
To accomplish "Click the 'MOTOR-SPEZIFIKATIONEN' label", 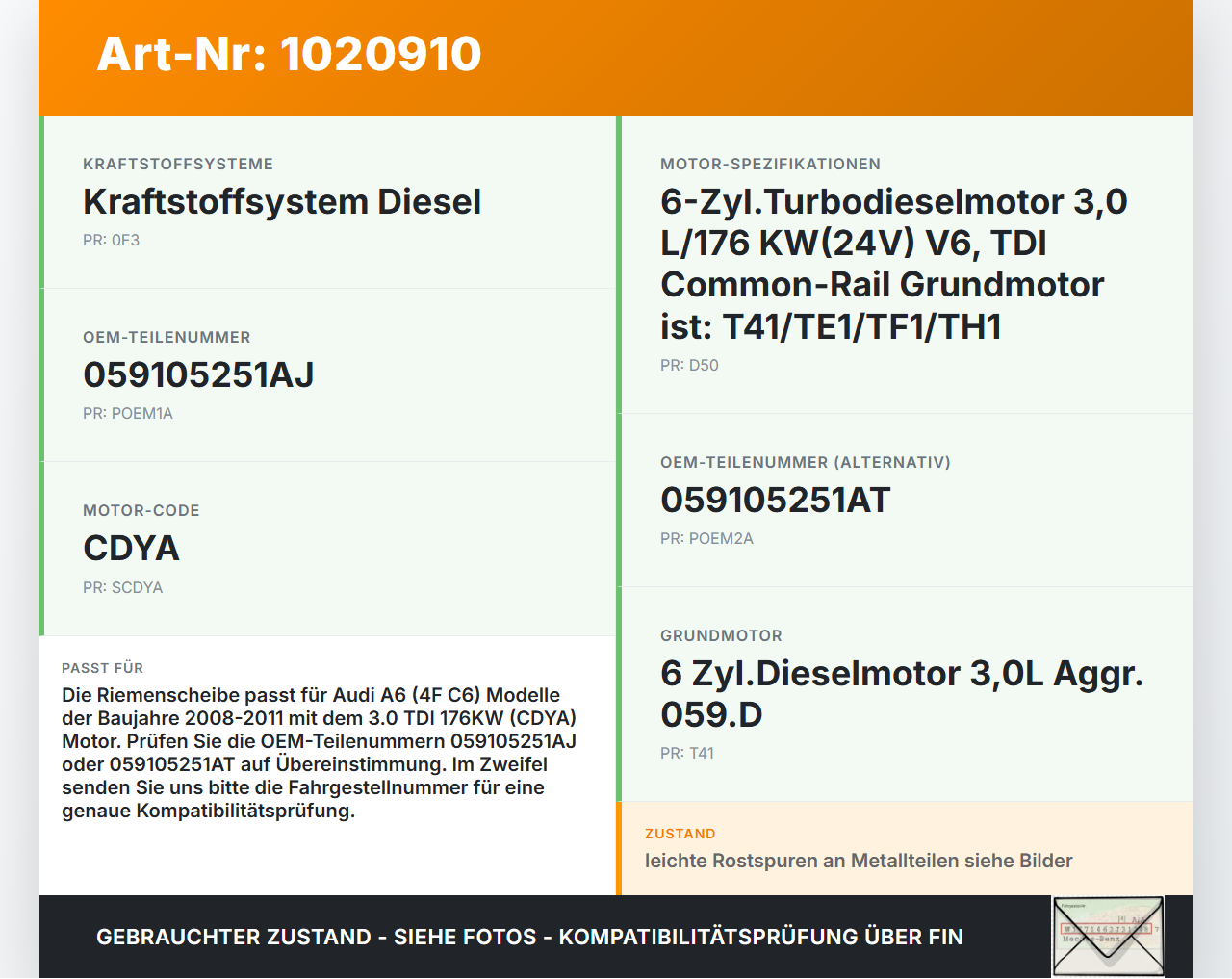I will [x=771, y=165].
